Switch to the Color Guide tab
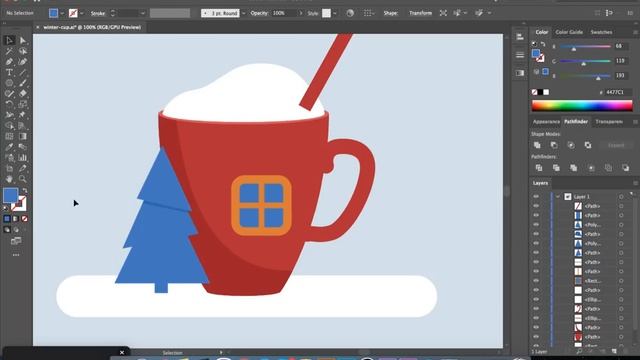 (x=569, y=32)
